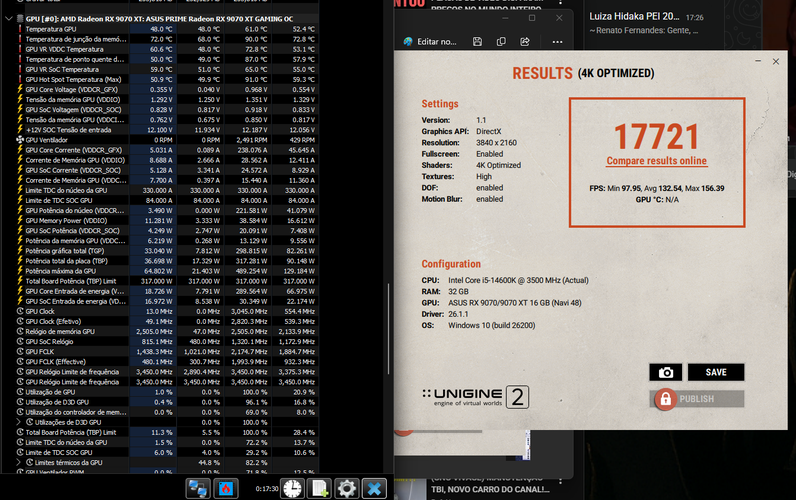Click the GPU Hot Spot Temperatura thermometer icon
This screenshot has height=500, width=796.
pyautogui.click(x=20, y=79)
